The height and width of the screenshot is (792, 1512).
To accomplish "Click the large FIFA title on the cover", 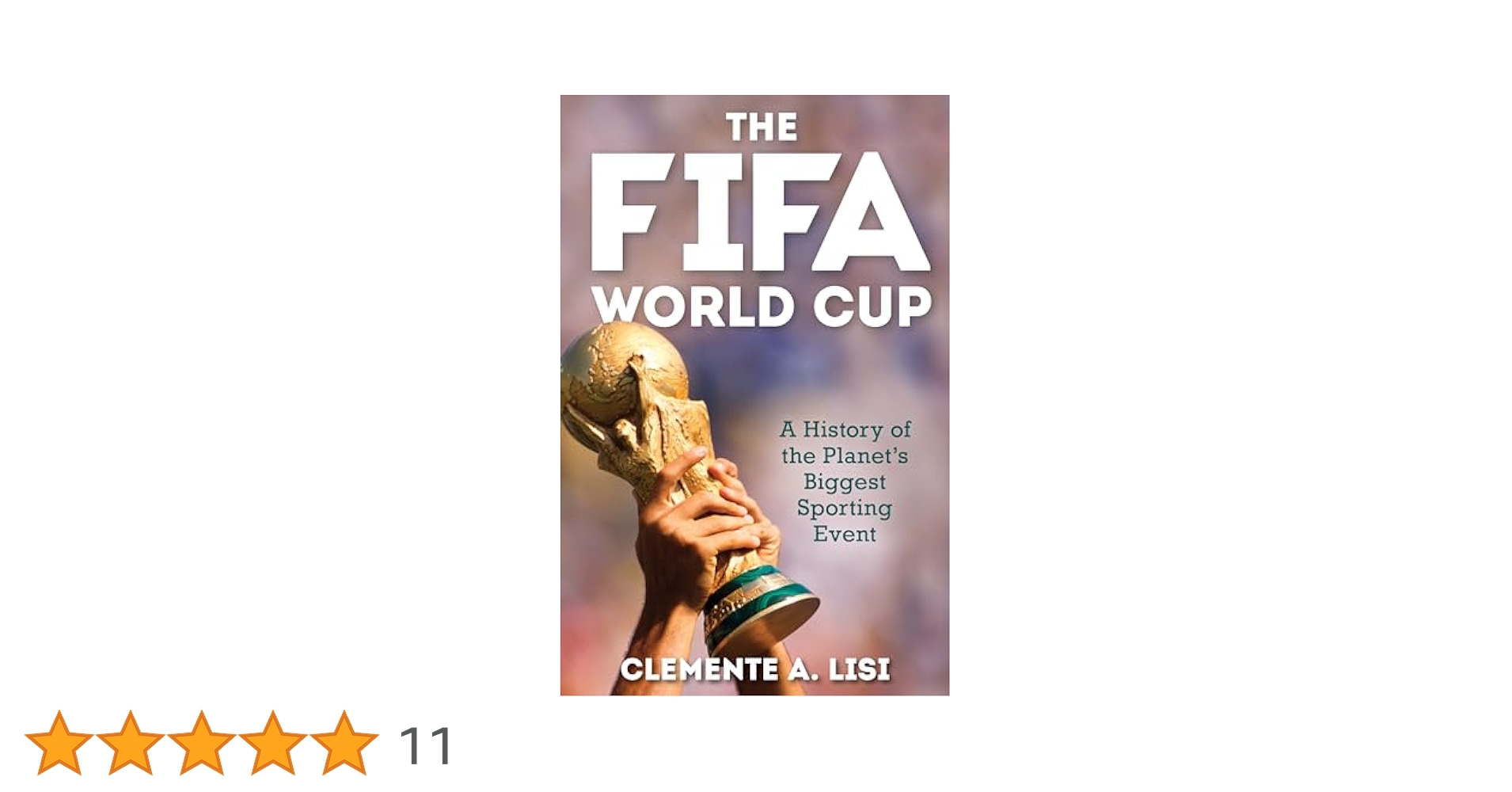I will 760,211.
